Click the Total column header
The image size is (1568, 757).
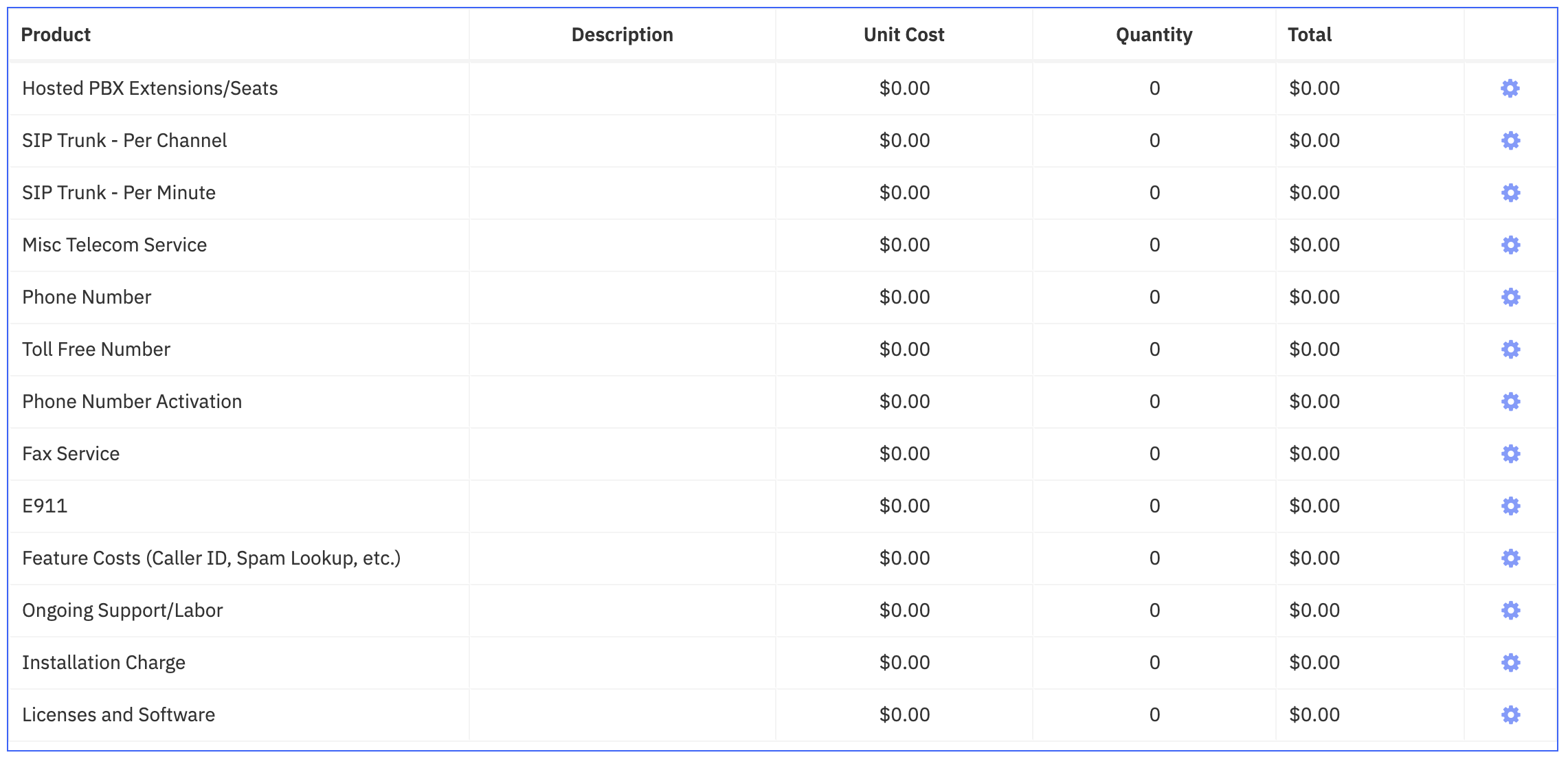pyautogui.click(x=1310, y=34)
